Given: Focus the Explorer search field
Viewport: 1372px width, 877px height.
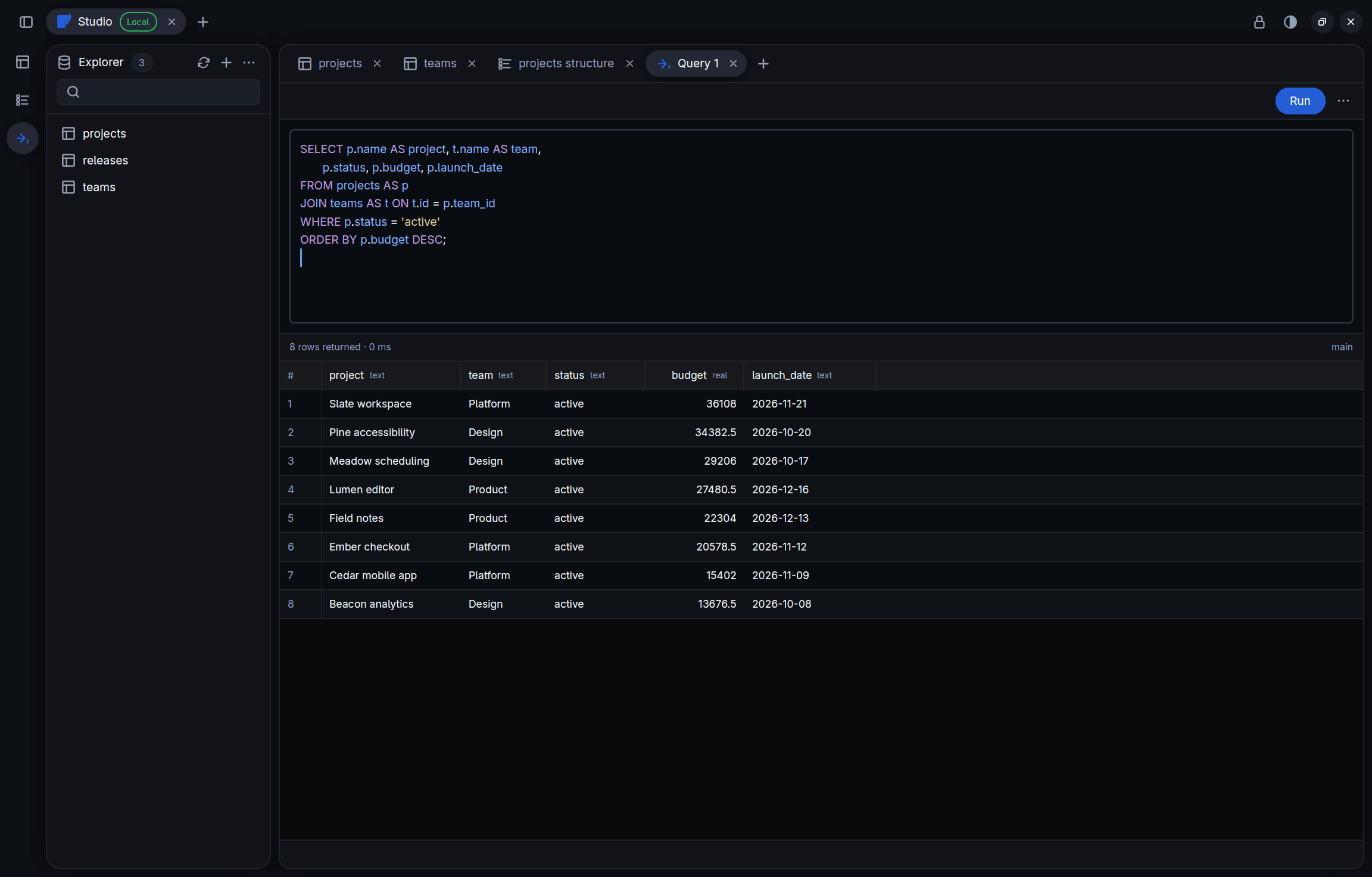Looking at the screenshot, I should pos(158,92).
